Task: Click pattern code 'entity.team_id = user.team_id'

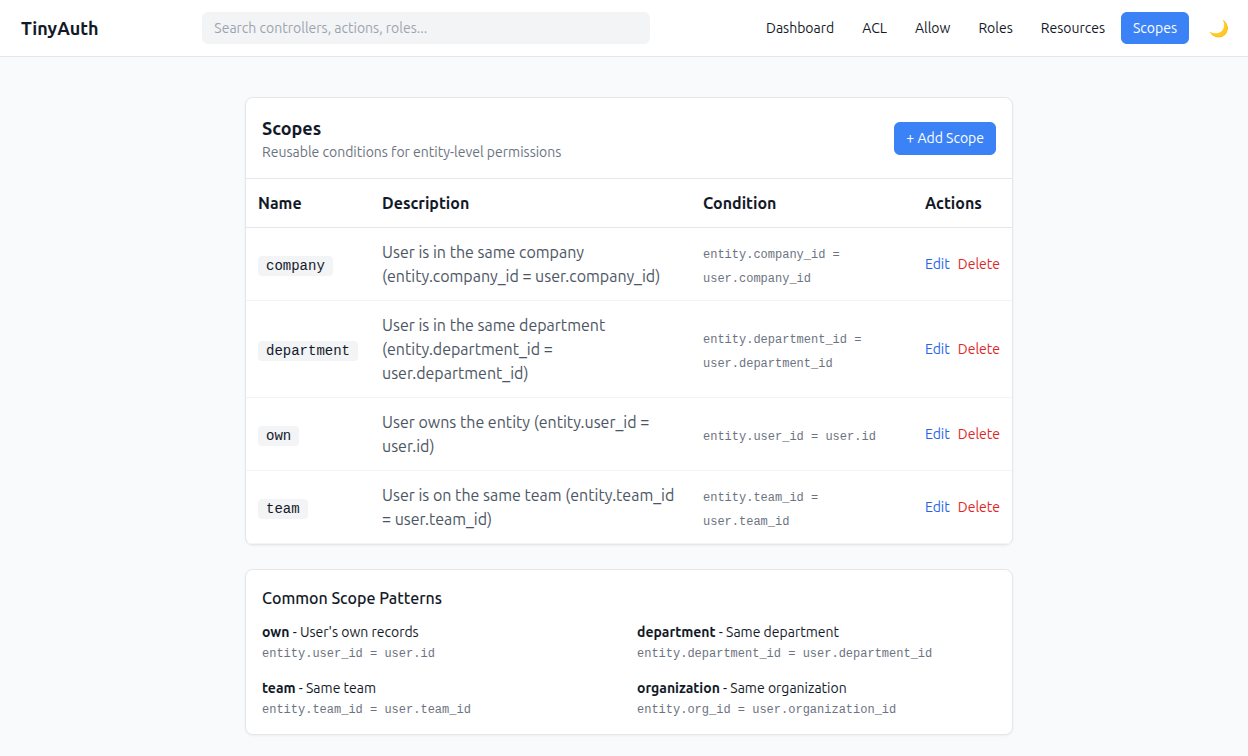Action: coord(366,709)
